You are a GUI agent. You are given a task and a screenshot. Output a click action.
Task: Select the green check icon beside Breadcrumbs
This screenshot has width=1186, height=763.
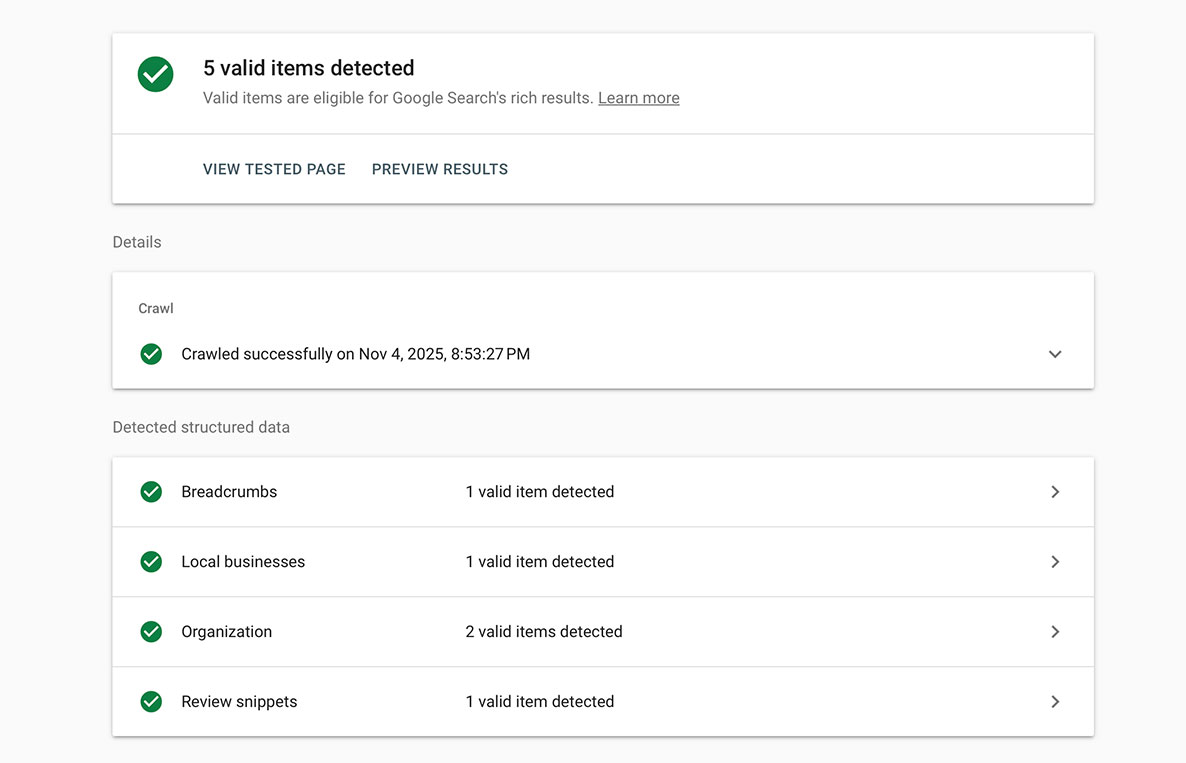(x=151, y=491)
